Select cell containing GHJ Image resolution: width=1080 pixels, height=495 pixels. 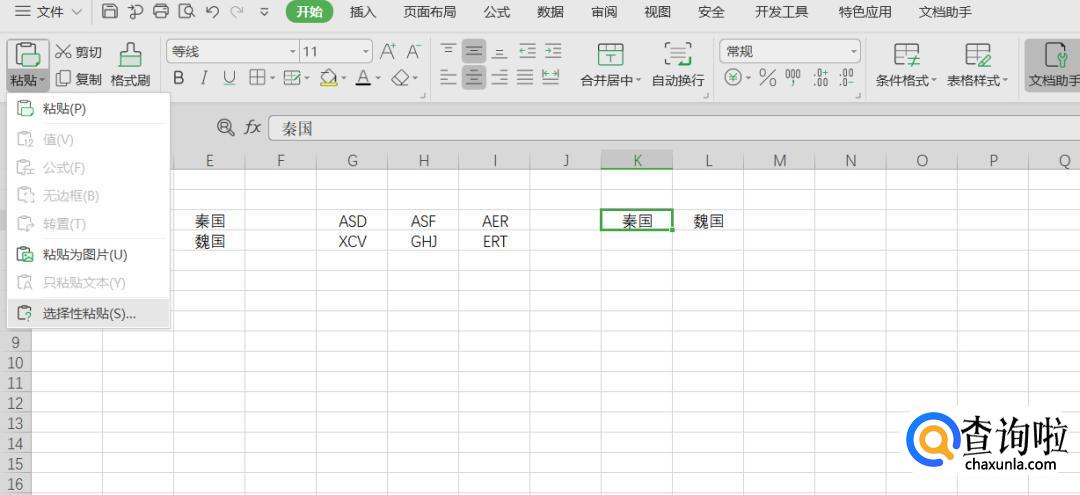click(x=424, y=242)
